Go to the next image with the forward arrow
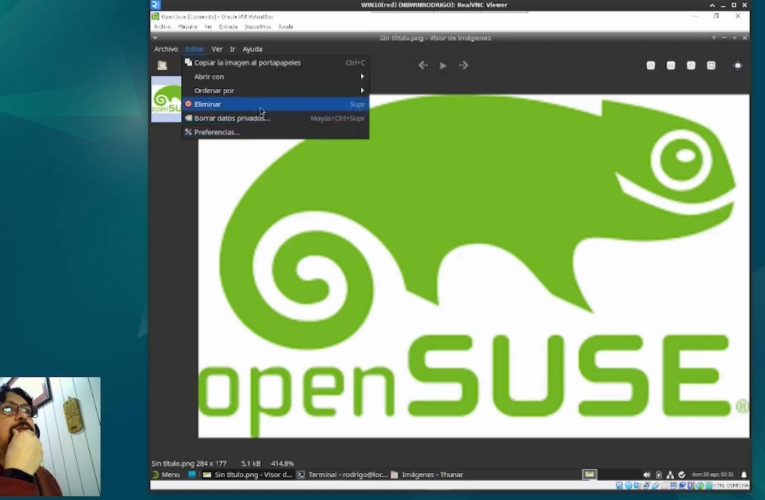 tap(463, 65)
